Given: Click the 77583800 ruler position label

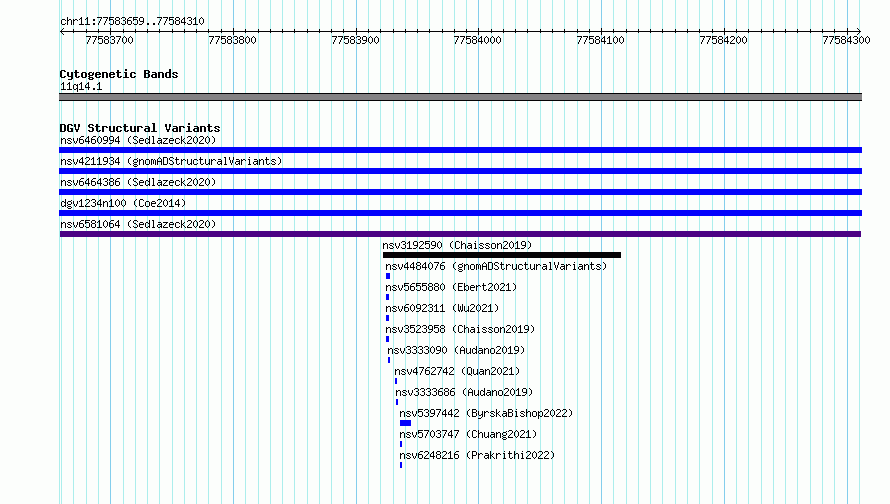Looking at the screenshot, I should (232, 40).
